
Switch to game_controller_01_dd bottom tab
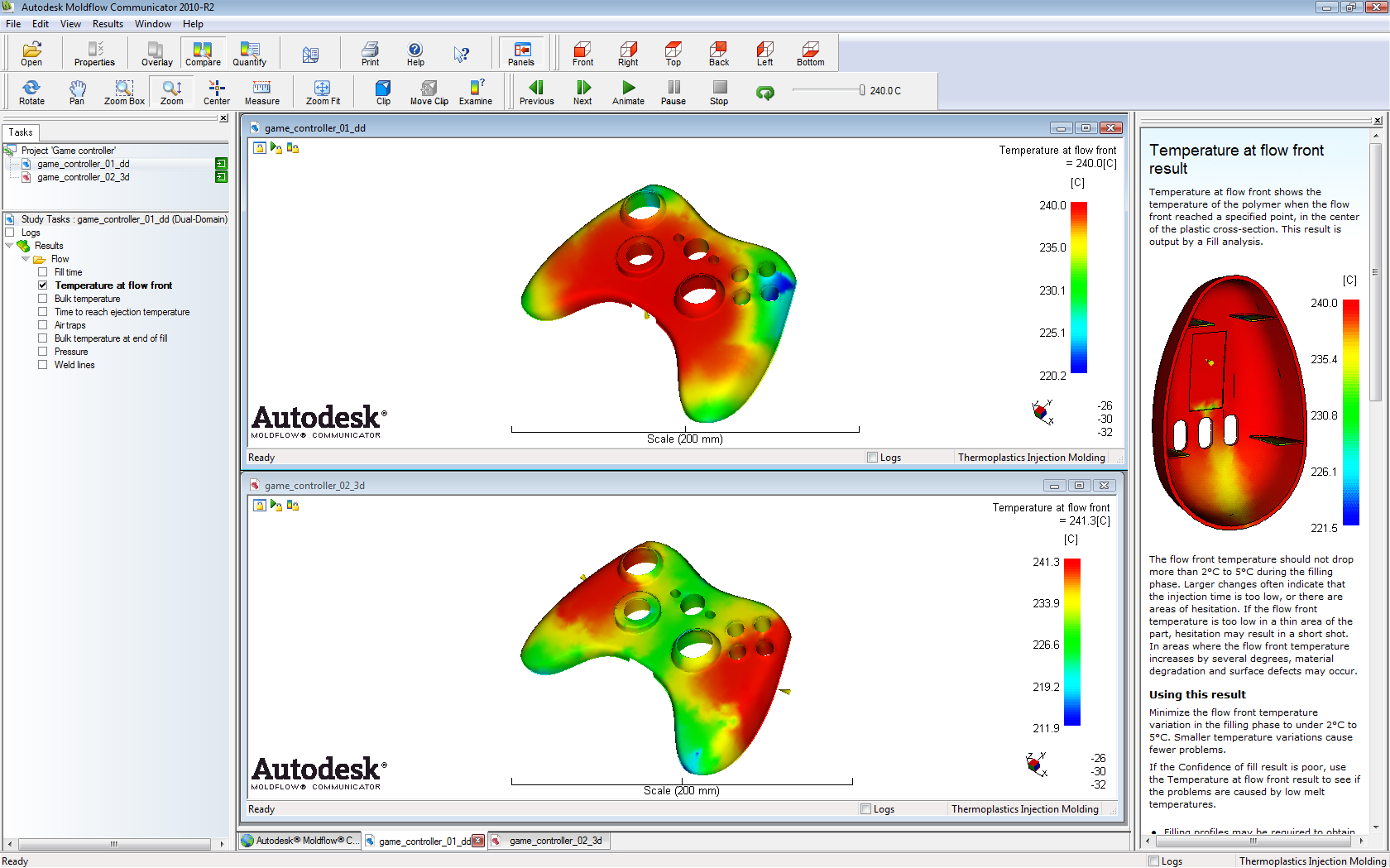pyautogui.click(x=424, y=841)
